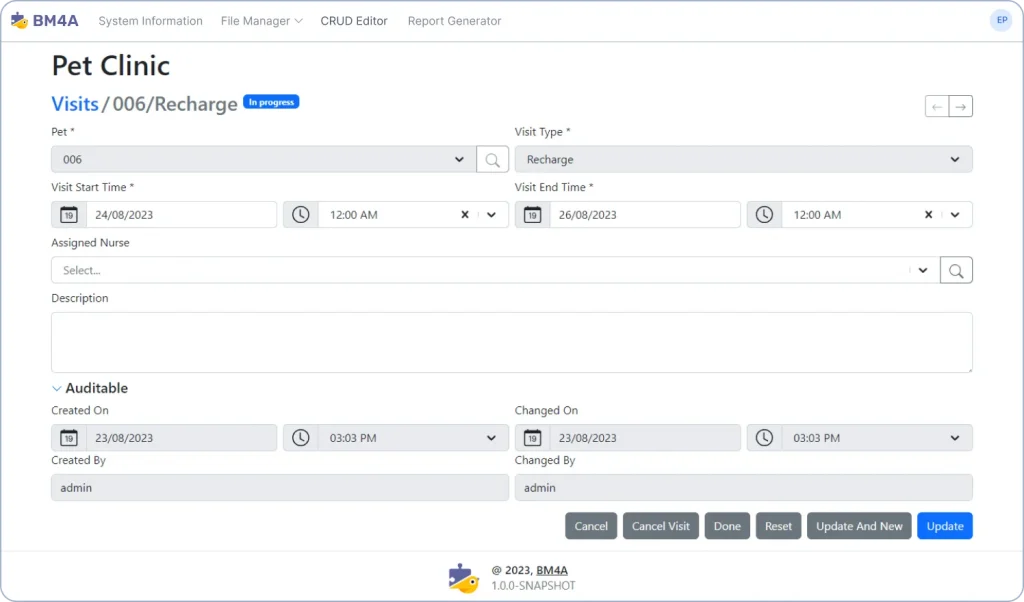
Task: Open Created On 03:03 PM time dropdown
Action: tap(491, 438)
